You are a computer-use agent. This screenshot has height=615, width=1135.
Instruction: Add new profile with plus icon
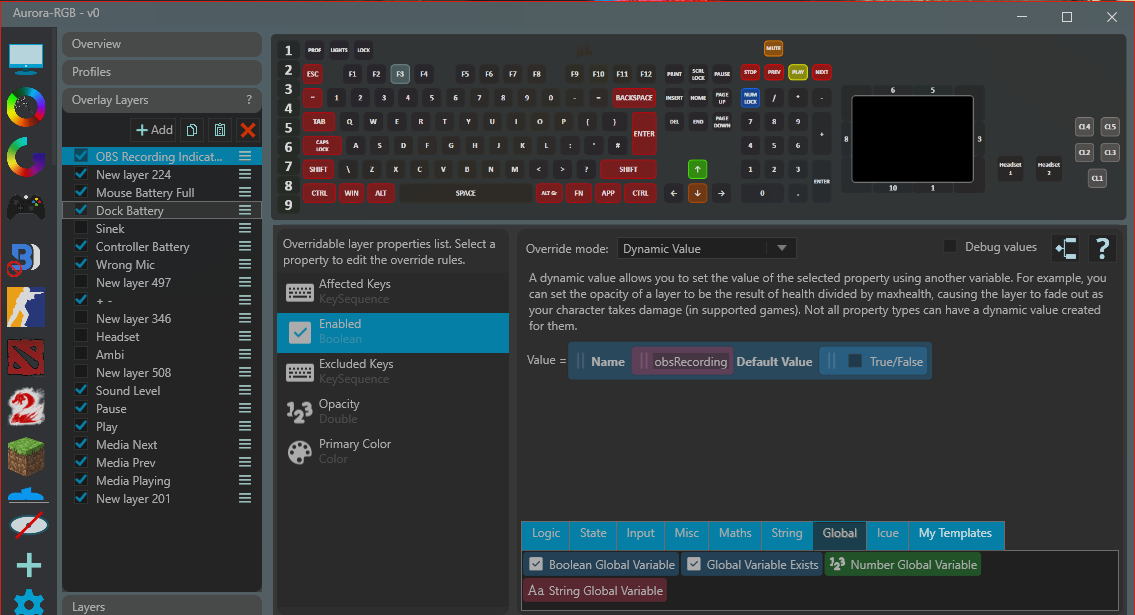(28, 566)
